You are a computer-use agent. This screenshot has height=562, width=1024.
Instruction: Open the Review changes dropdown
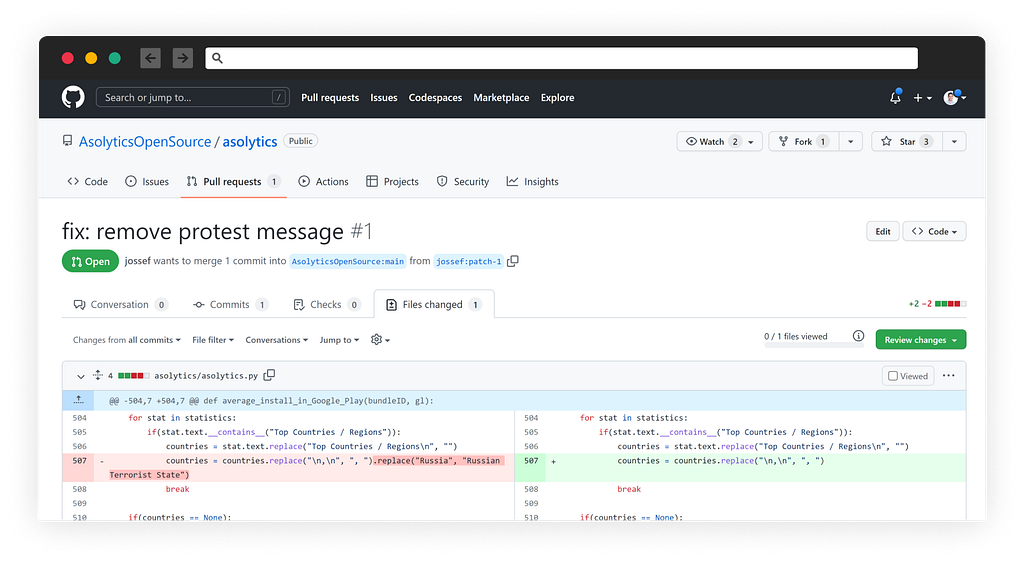(920, 339)
